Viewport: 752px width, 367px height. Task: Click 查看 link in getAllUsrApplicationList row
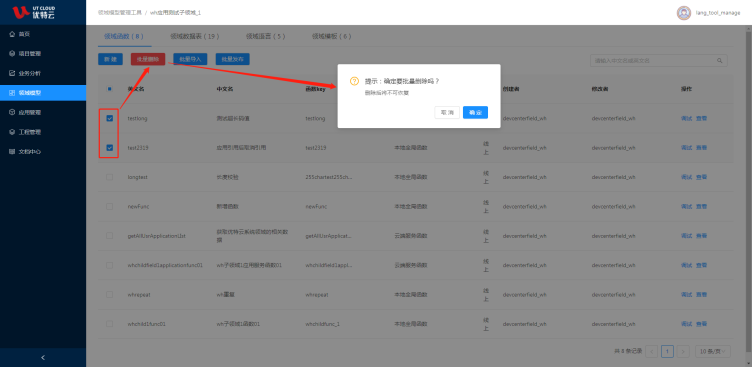pyautogui.click(x=701, y=236)
